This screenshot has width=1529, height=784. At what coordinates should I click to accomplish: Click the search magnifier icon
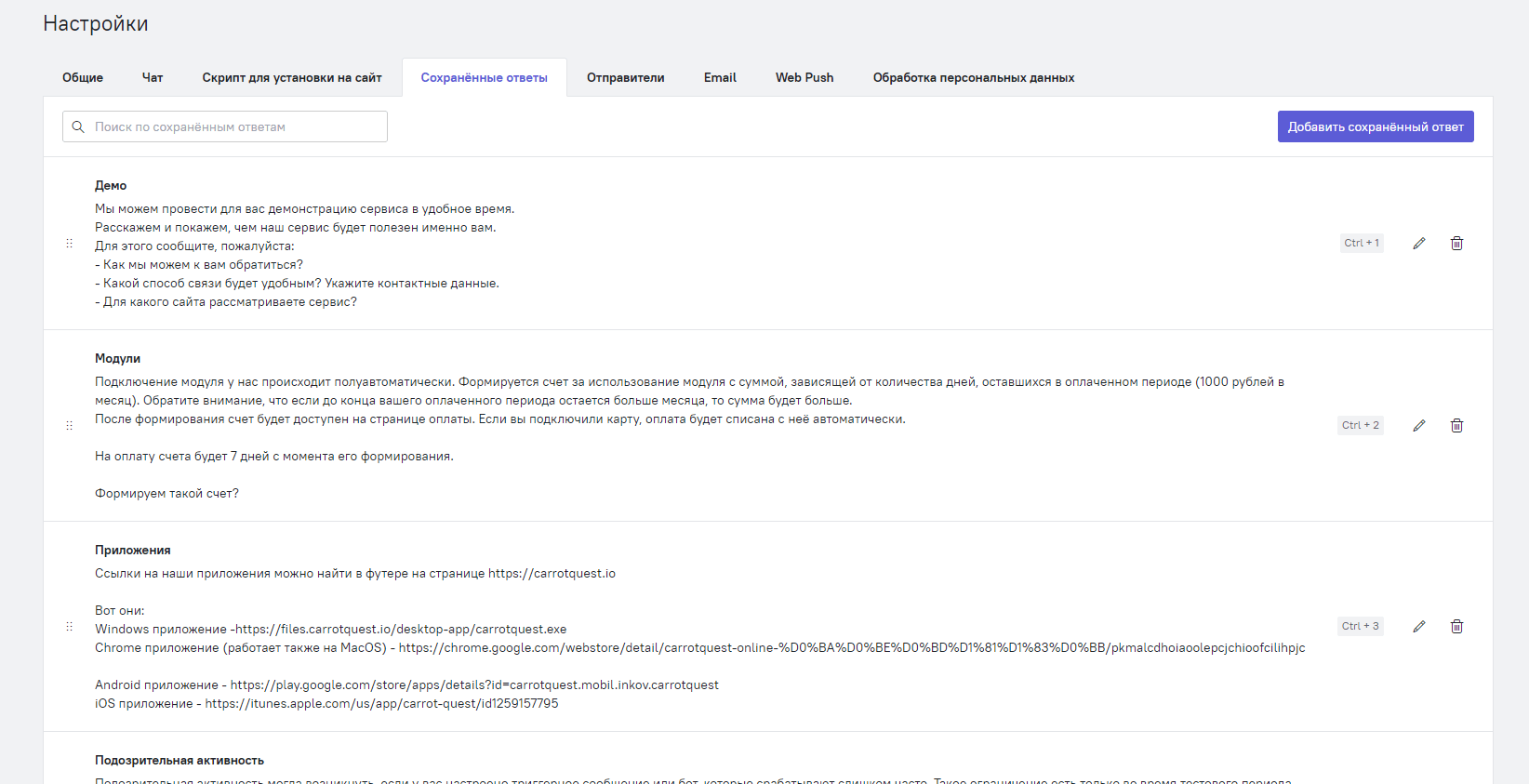78,127
